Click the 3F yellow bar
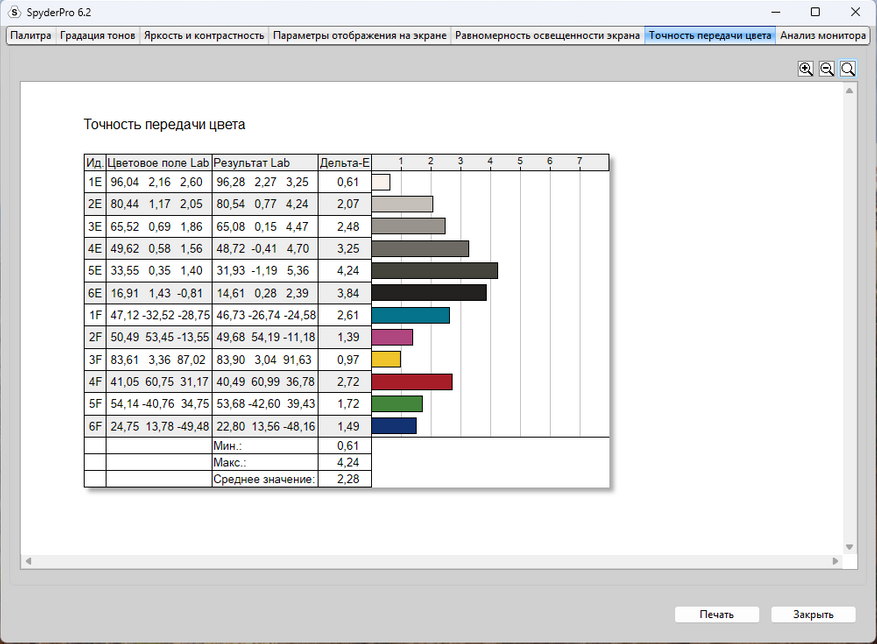 click(x=386, y=359)
